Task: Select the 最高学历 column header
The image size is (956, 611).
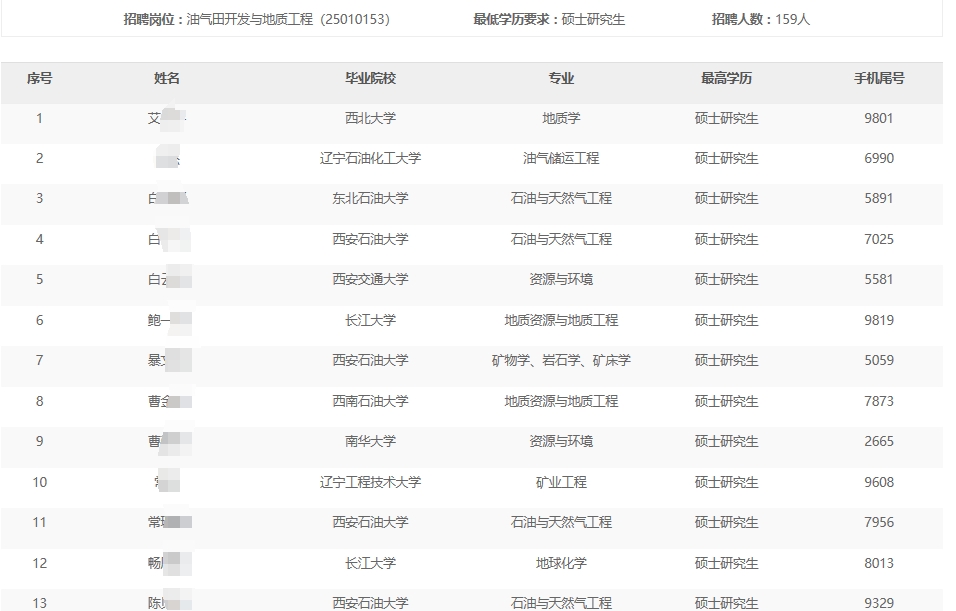Action: (x=726, y=78)
